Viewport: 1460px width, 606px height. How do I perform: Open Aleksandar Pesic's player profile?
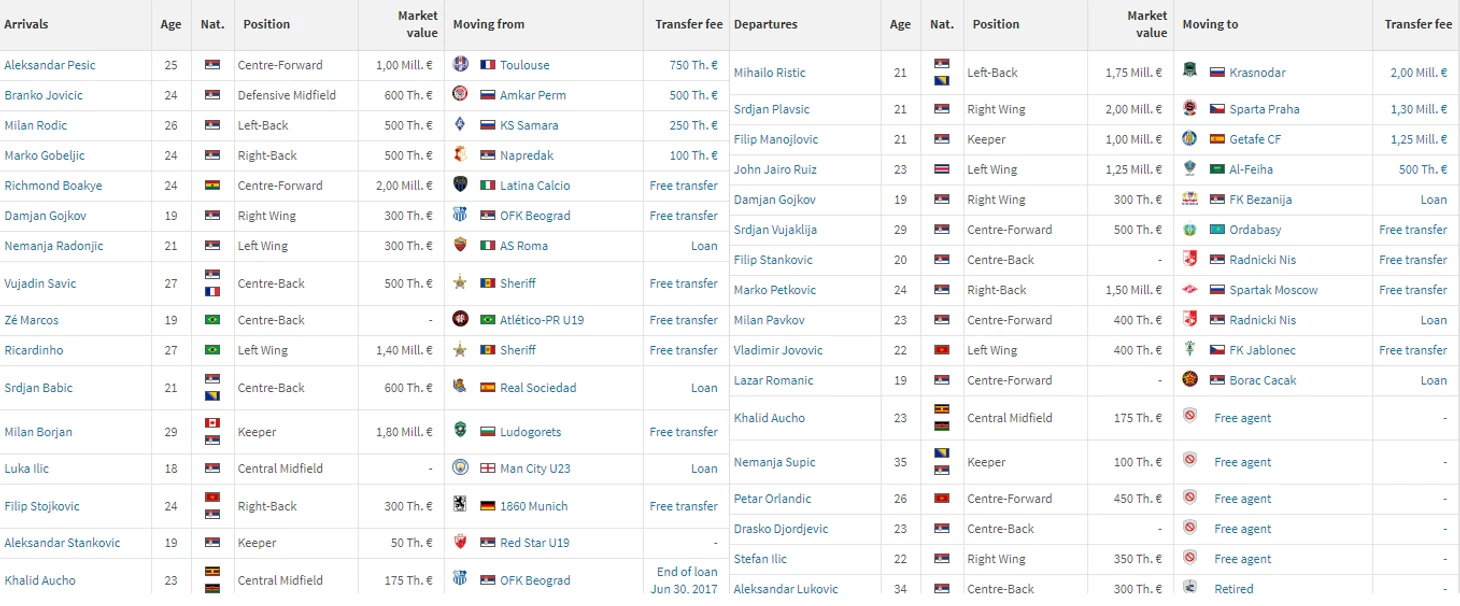(50, 65)
